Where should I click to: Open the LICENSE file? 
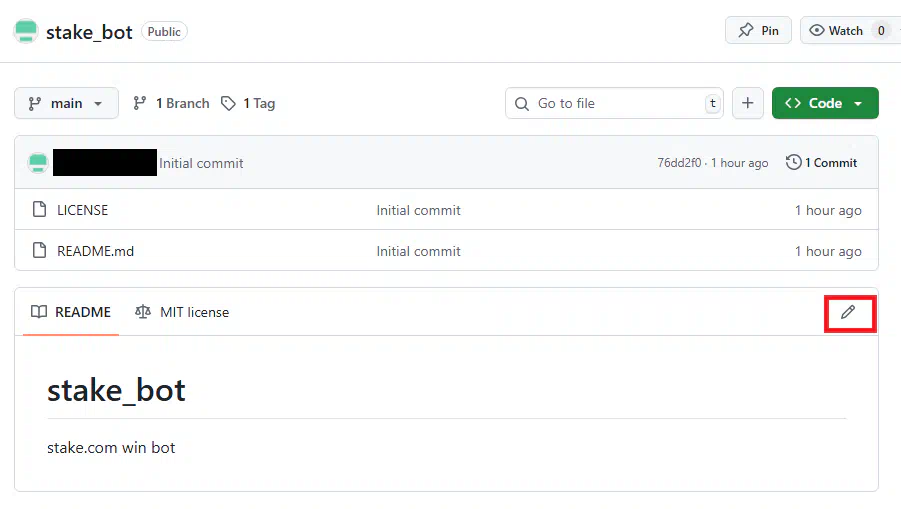click(82, 210)
